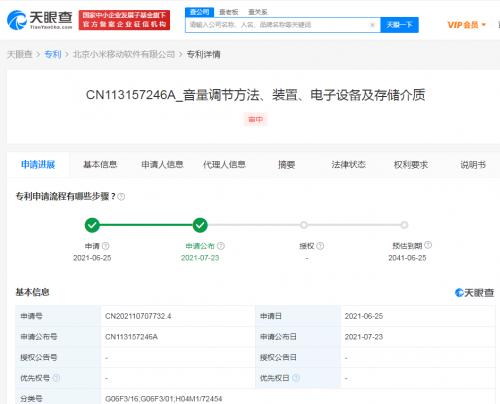Open the 权利要求 tab
The image size is (500, 404).
[x=411, y=164]
